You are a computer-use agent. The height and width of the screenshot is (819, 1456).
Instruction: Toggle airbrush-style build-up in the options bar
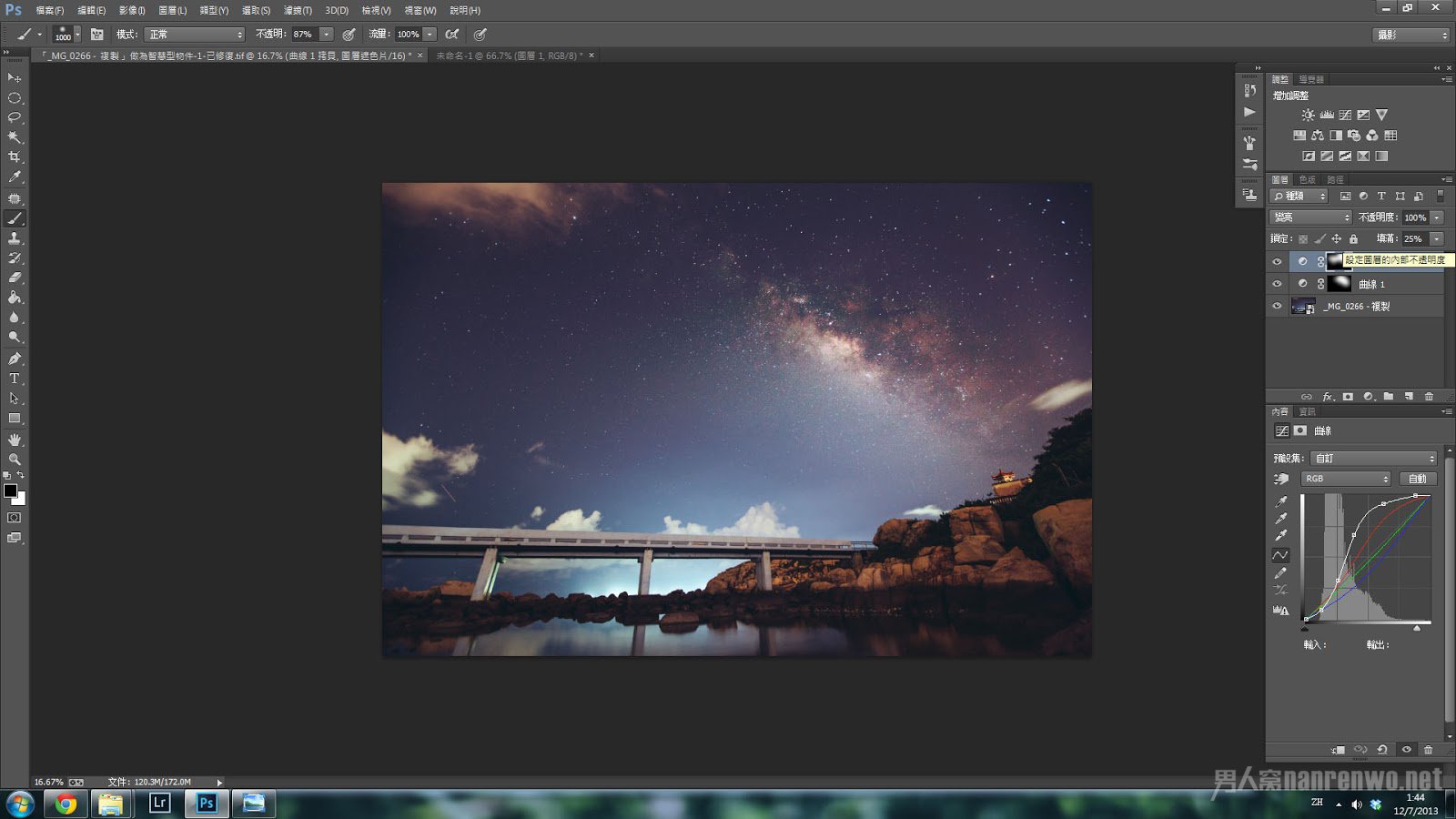coord(452,35)
